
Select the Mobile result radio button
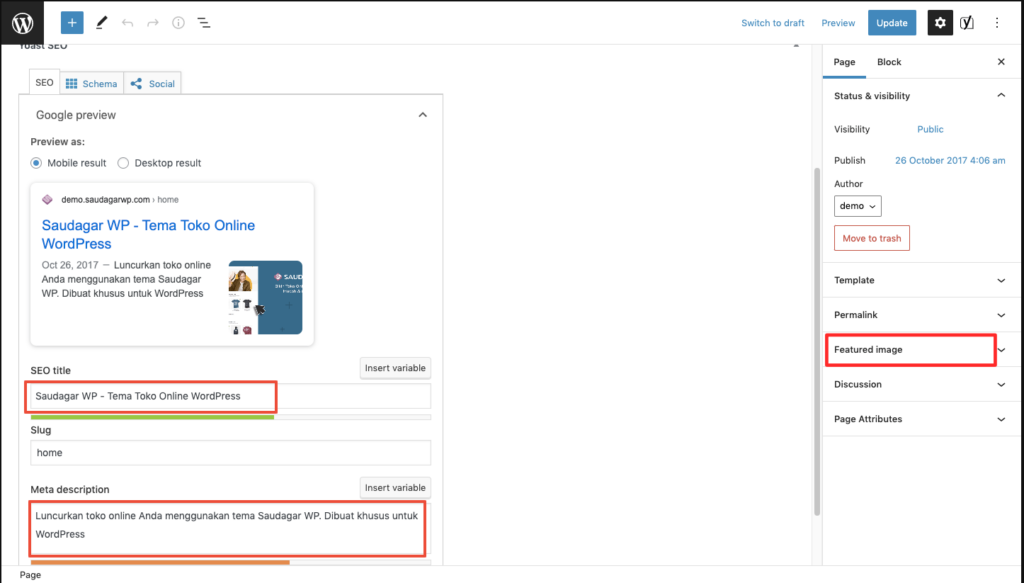(x=37, y=163)
